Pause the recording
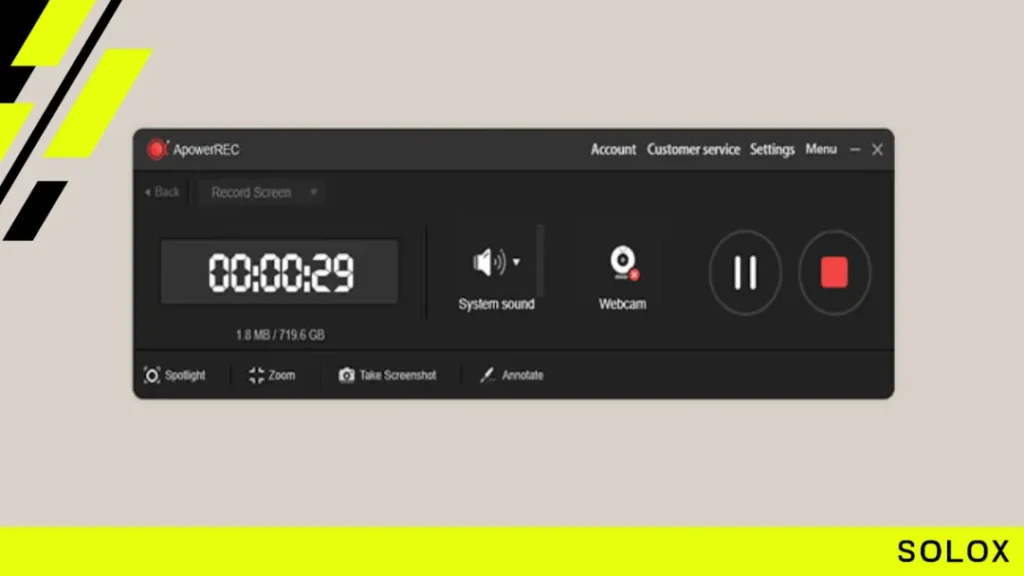The height and width of the screenshot is (576, 1024). pos(745,272)
